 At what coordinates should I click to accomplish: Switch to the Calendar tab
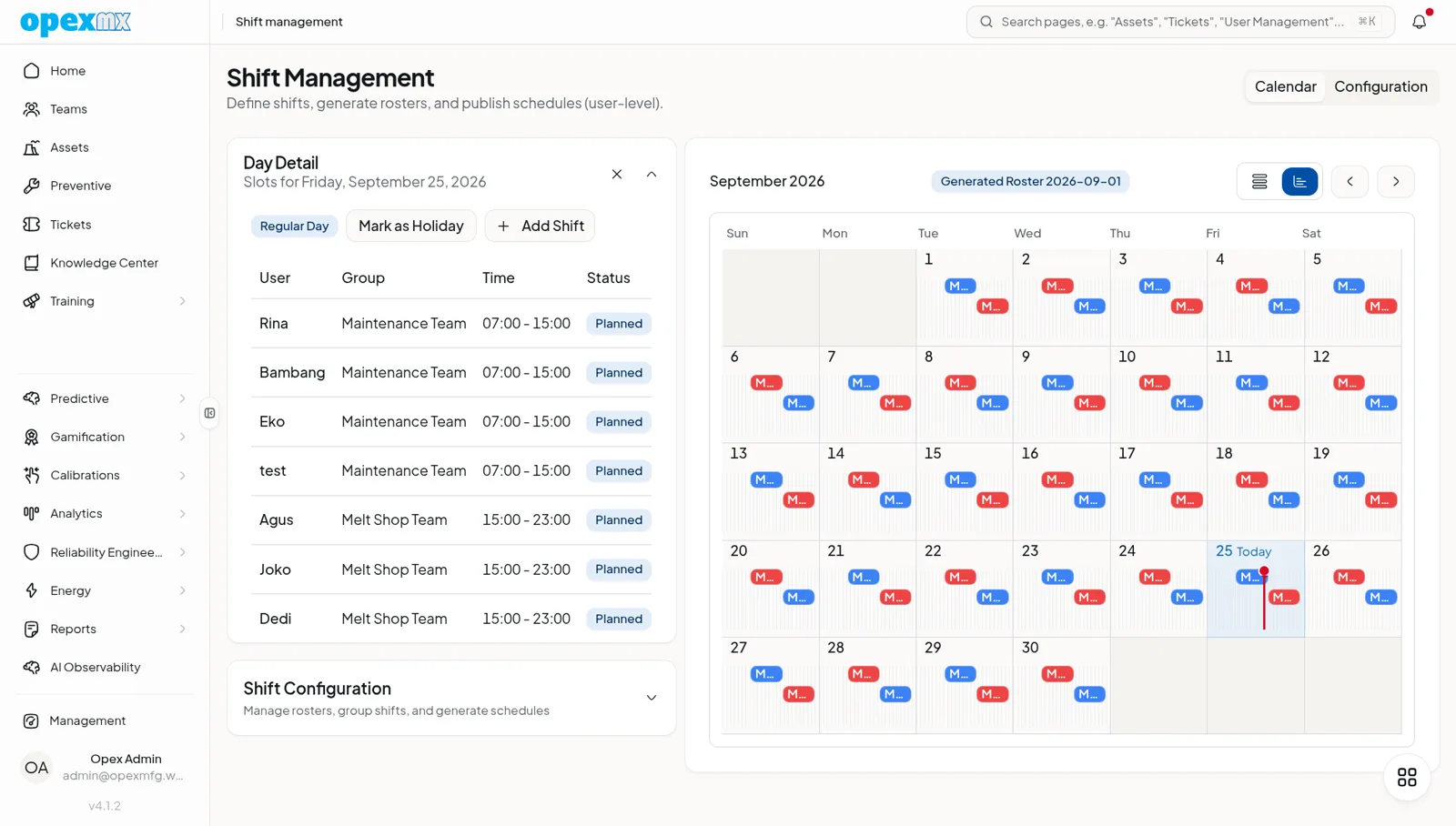1285,86
